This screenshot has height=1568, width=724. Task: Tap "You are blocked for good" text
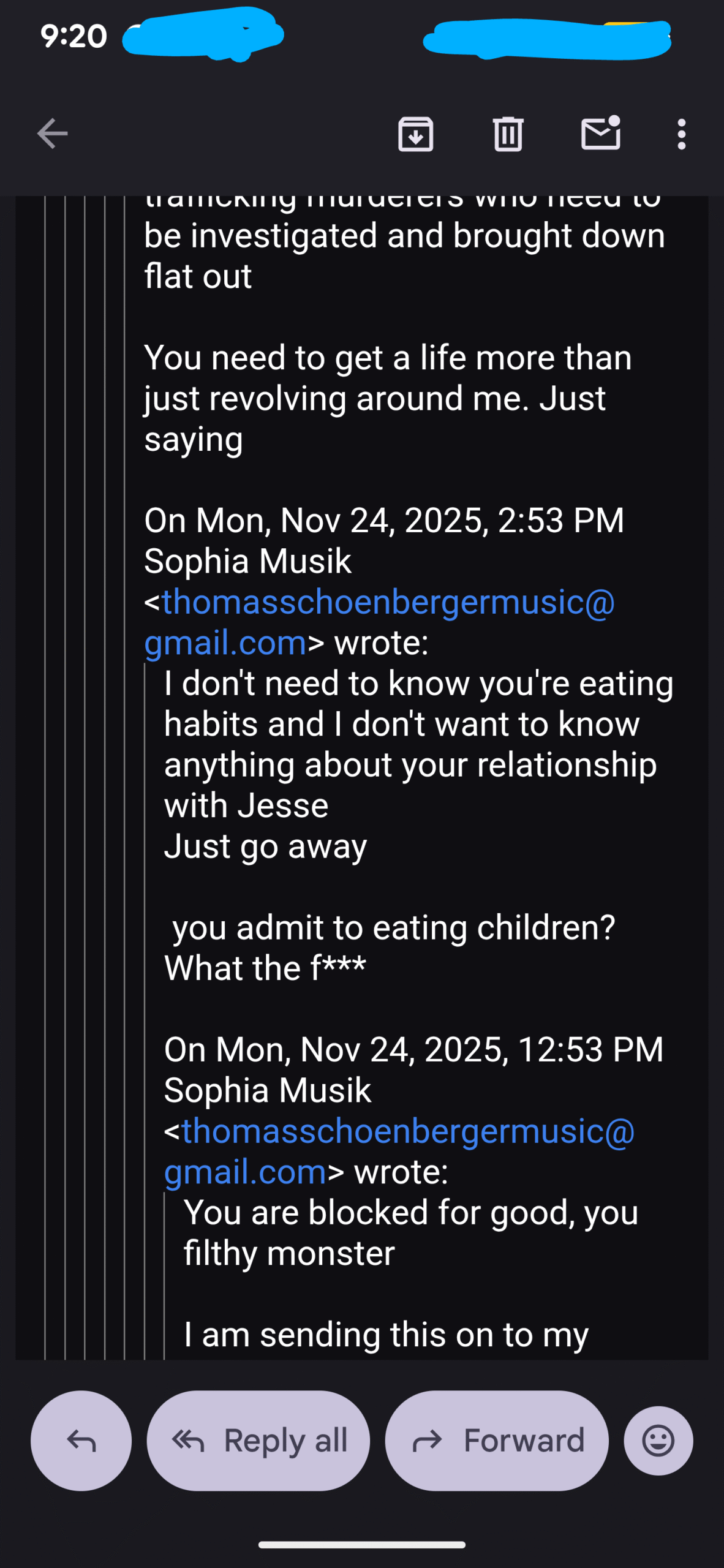tap(410, 1213)
